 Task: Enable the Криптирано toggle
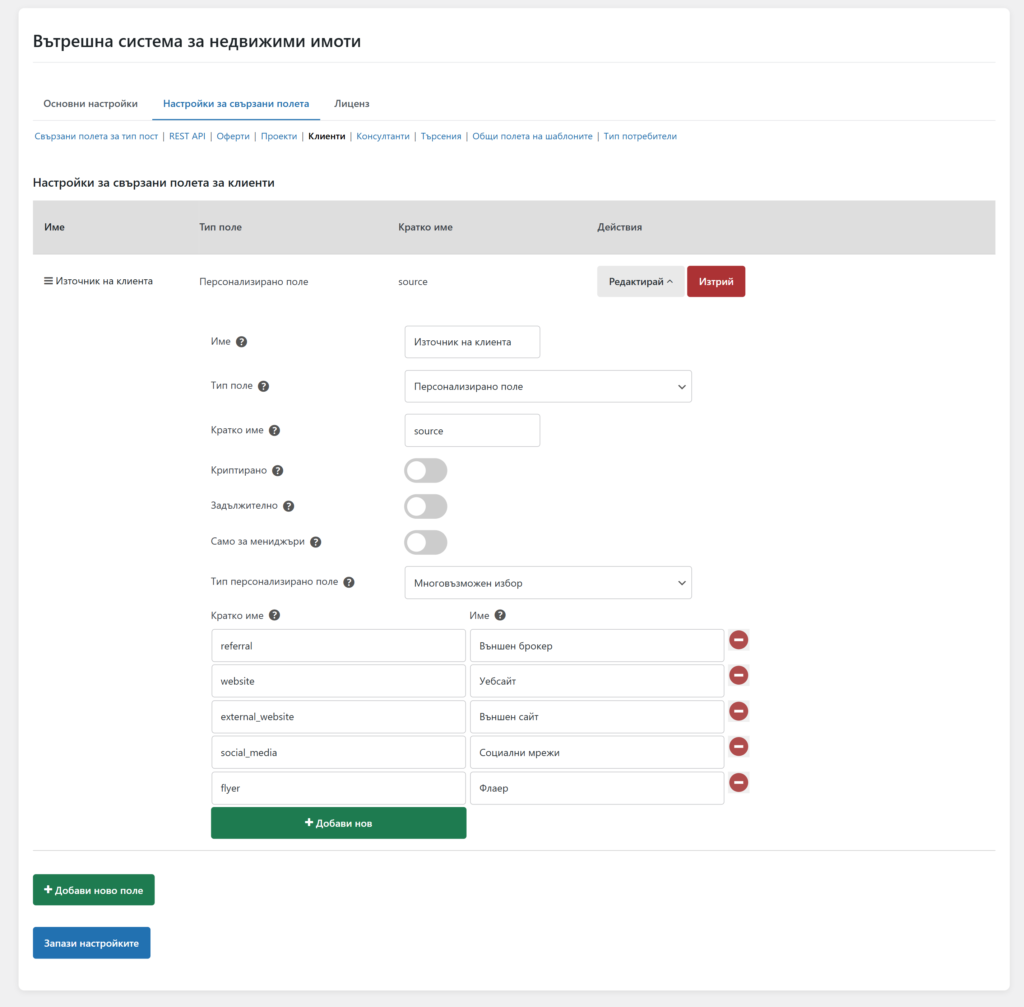(x=425, y=471)
